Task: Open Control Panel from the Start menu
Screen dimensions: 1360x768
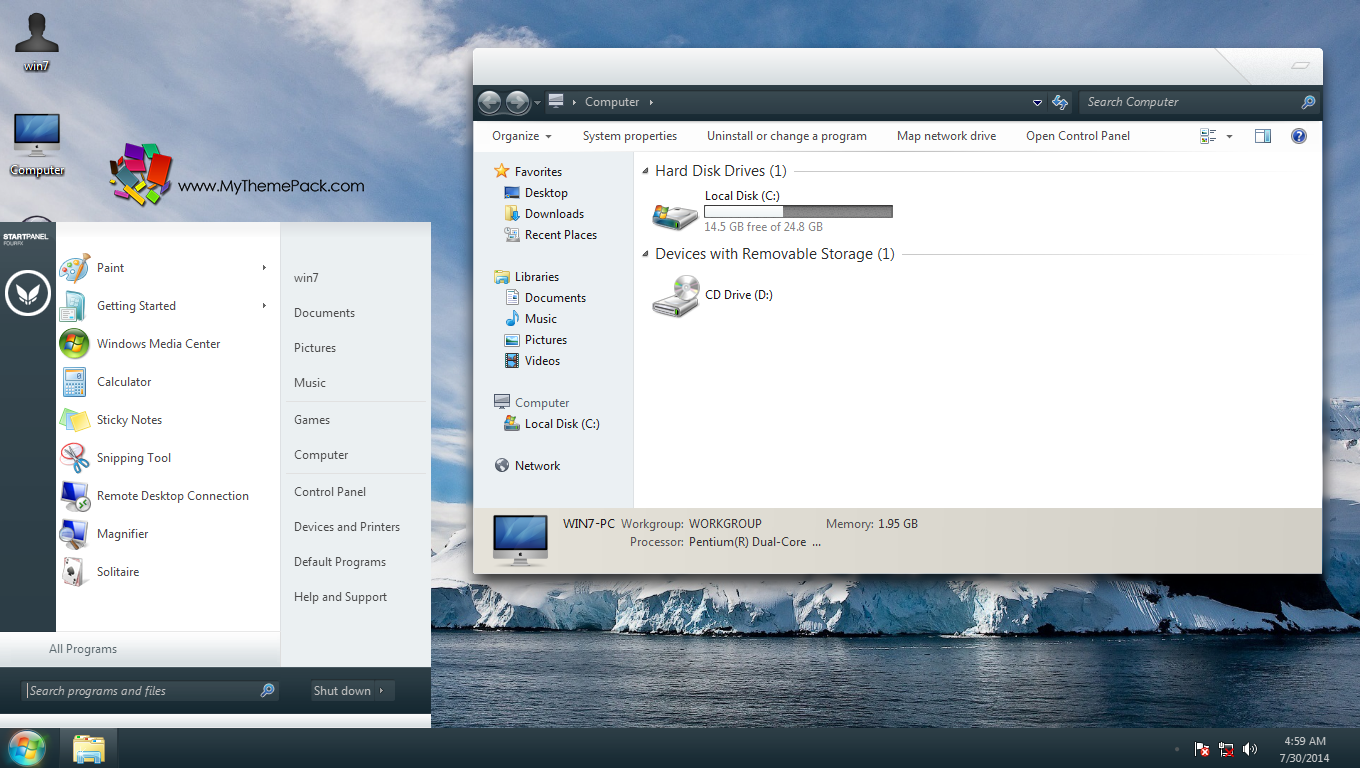Action: pyautogui.click(x=330, y=492)
